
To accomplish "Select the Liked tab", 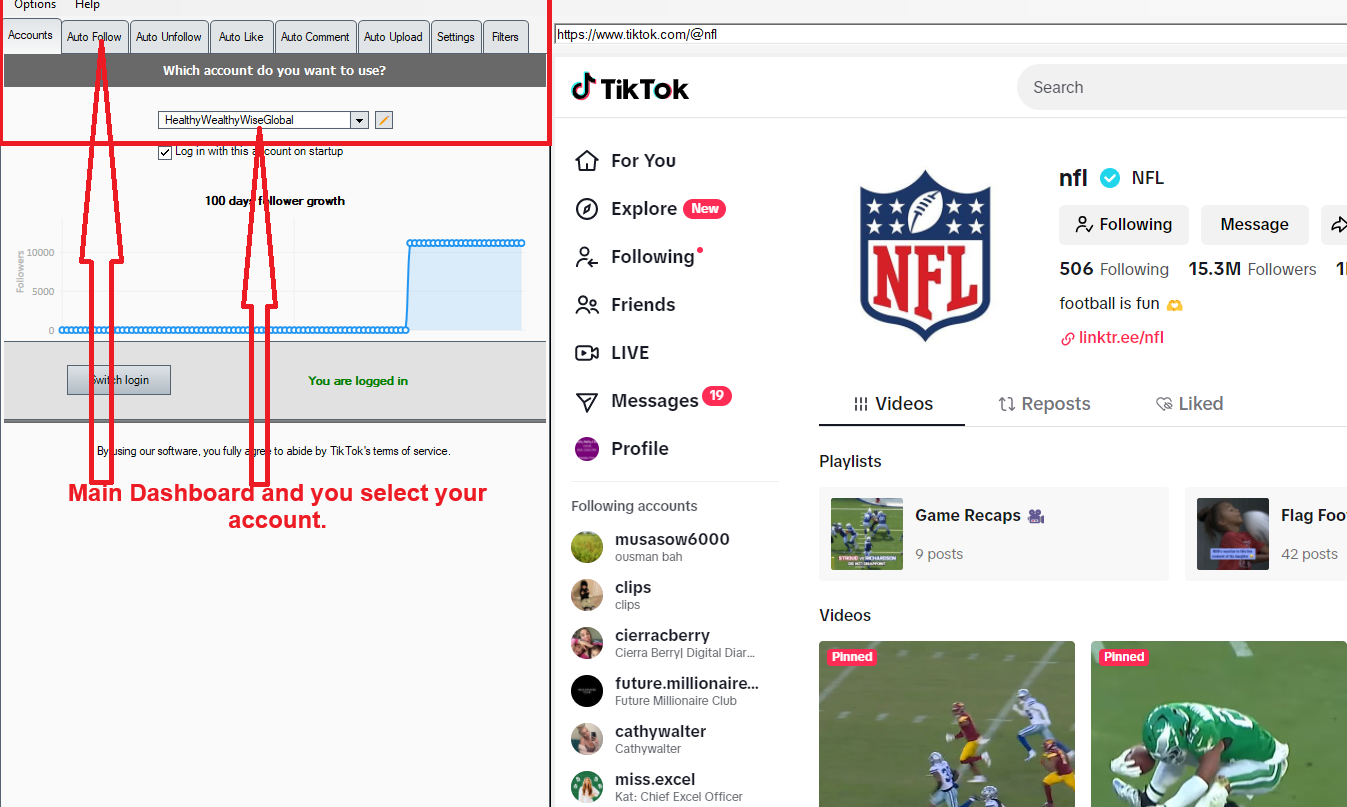I will [x=1189, y=404].
